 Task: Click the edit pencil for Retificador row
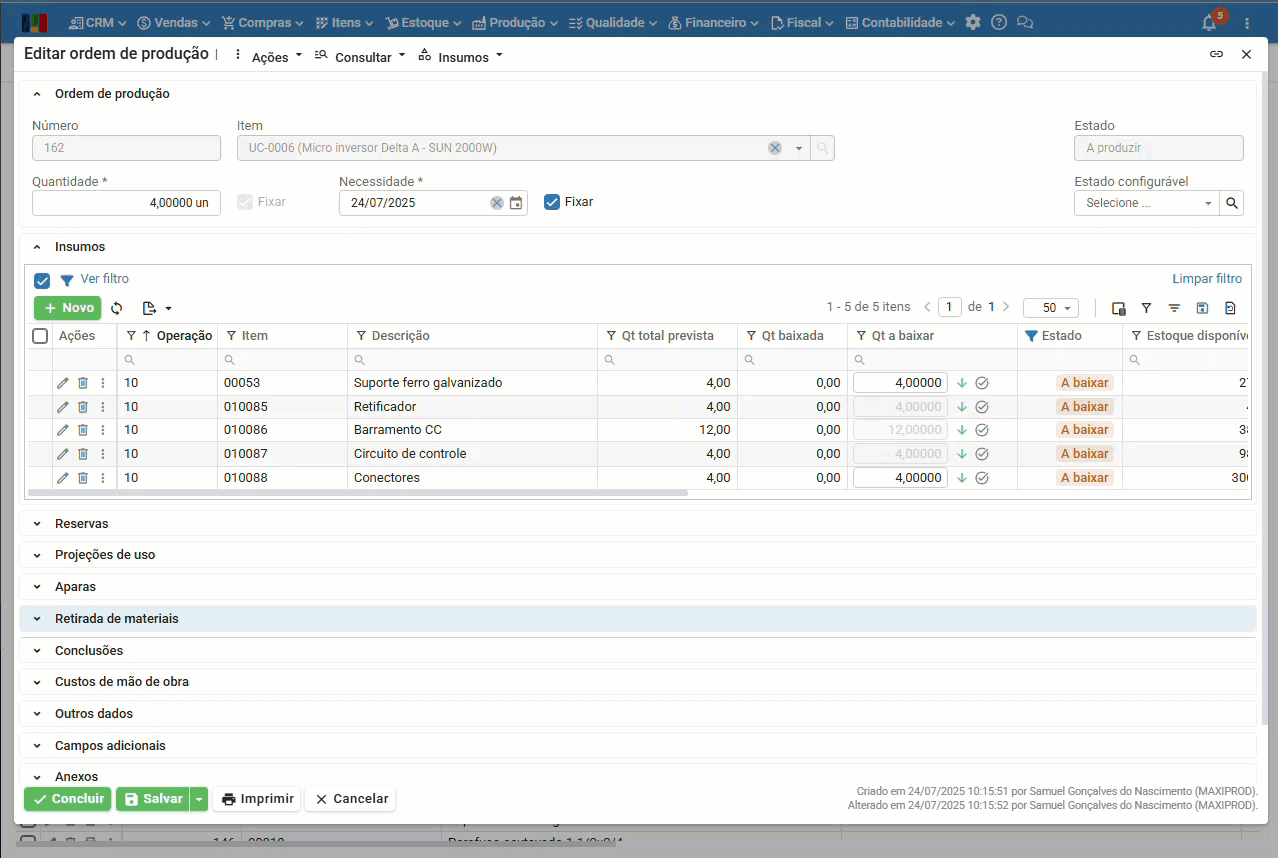63,407
